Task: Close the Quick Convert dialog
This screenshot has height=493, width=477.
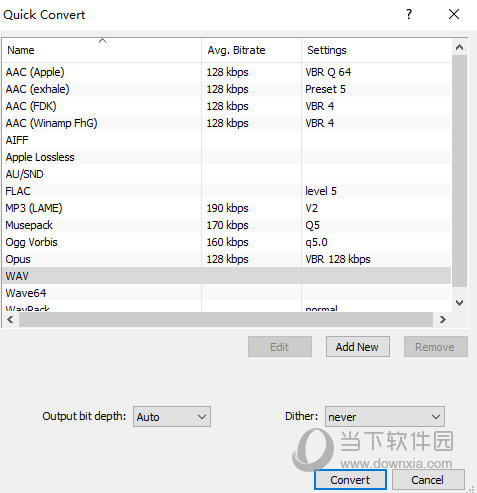Action: pos(454,14)
